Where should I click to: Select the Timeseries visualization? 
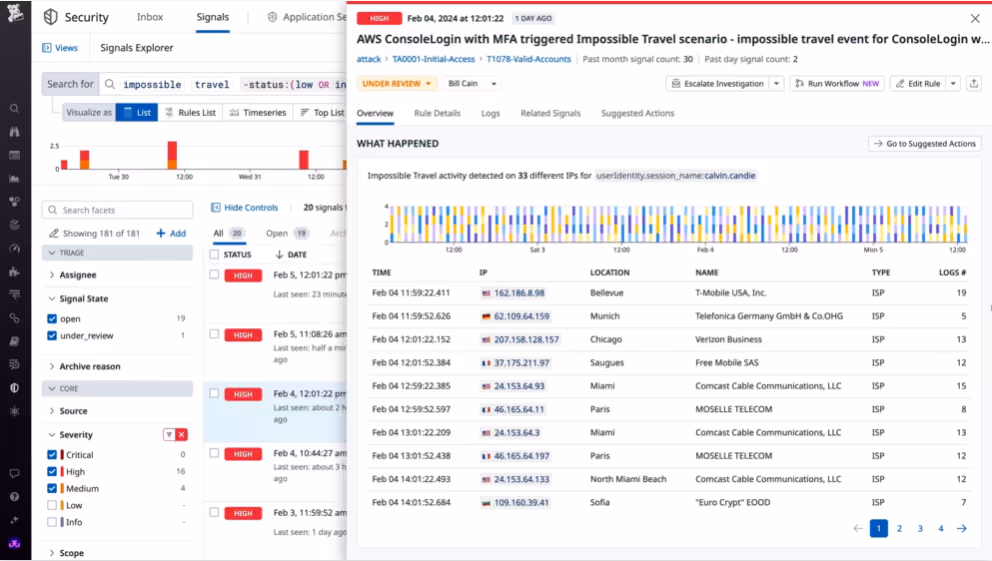[257, 113]
